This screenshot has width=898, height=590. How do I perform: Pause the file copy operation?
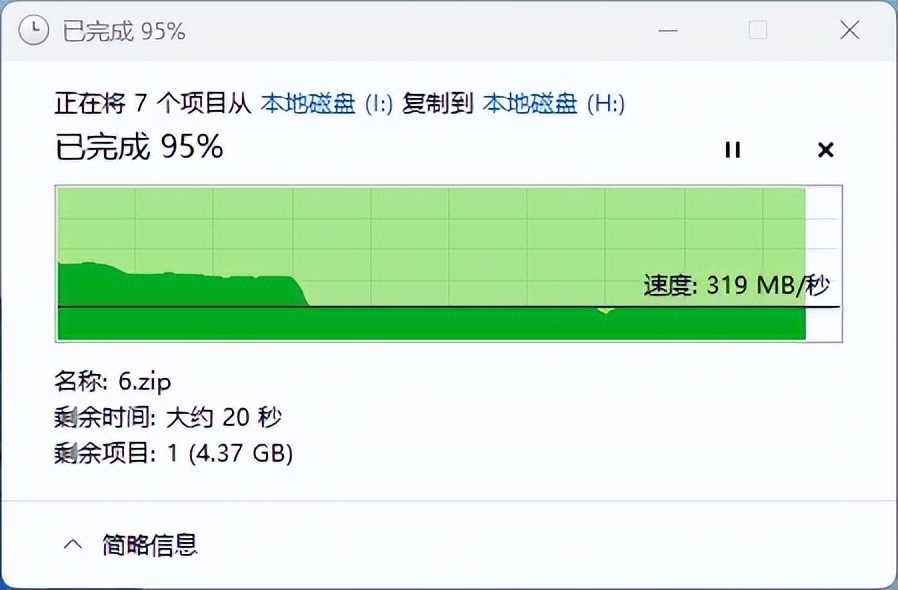point(732,150)
